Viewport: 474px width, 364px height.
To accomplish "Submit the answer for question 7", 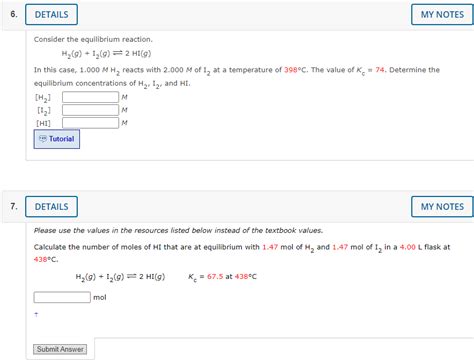I will (x=60, y=349).
